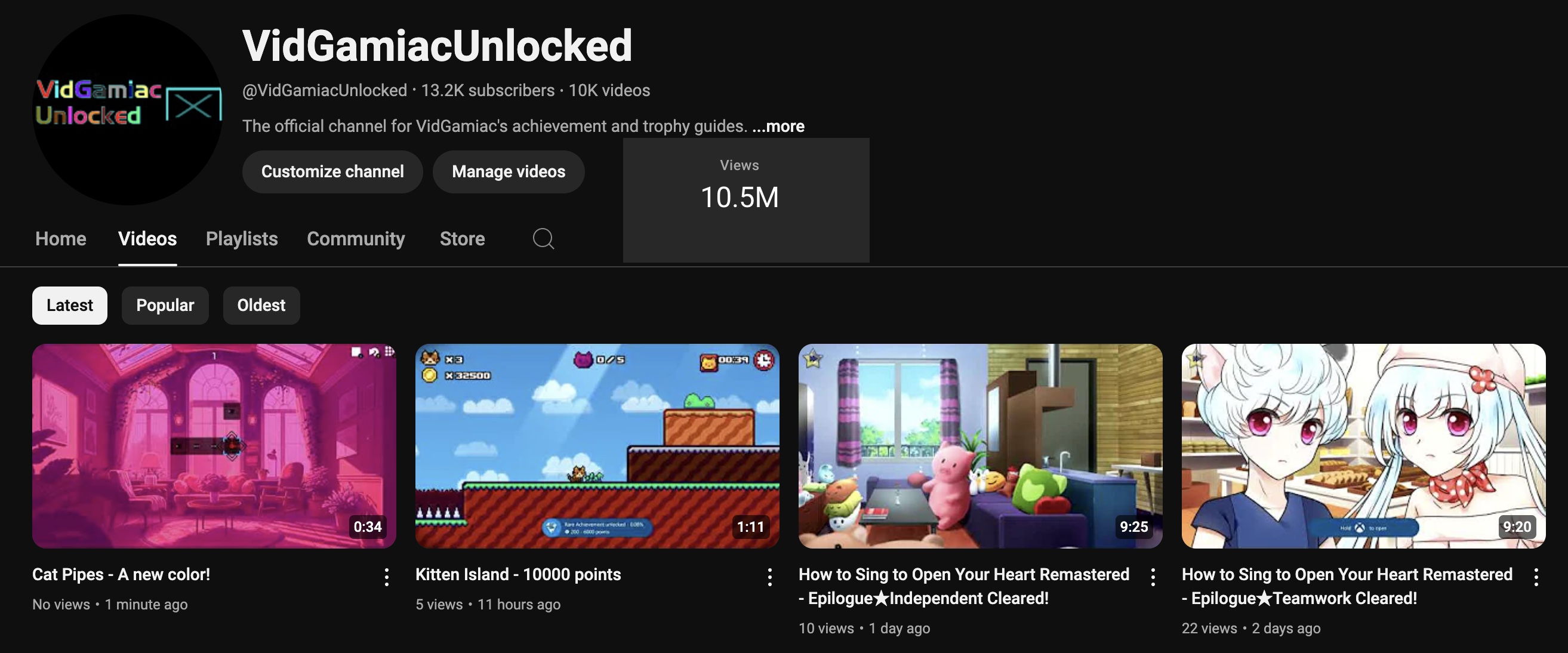Click the Manage videos button
The width and height of the screenshot is (1568, 653).
(x=509, y=172)
